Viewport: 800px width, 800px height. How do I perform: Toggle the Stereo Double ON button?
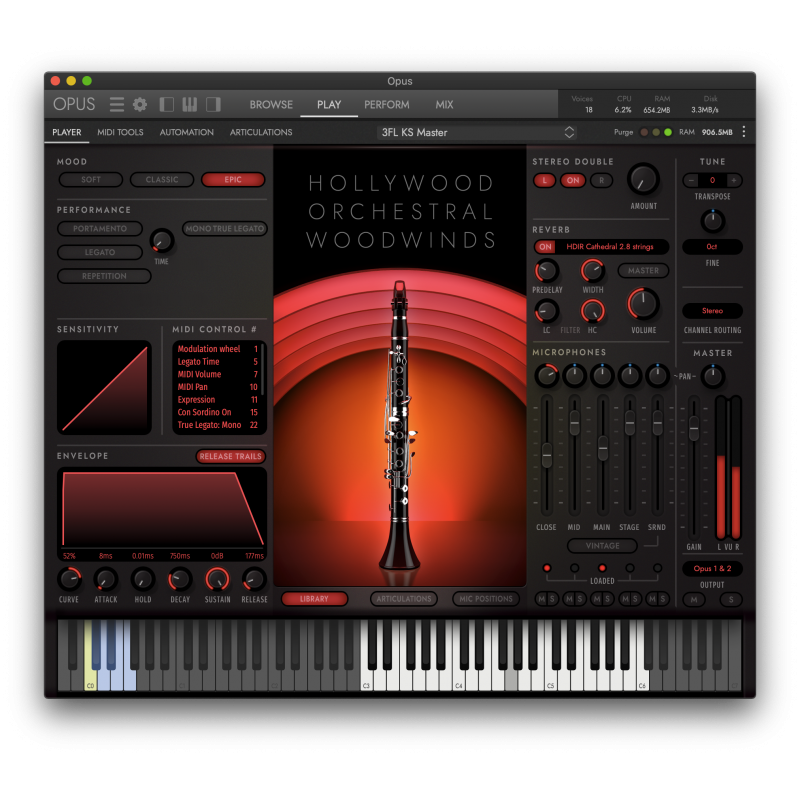pyautogui.click(x=573, y=180)
